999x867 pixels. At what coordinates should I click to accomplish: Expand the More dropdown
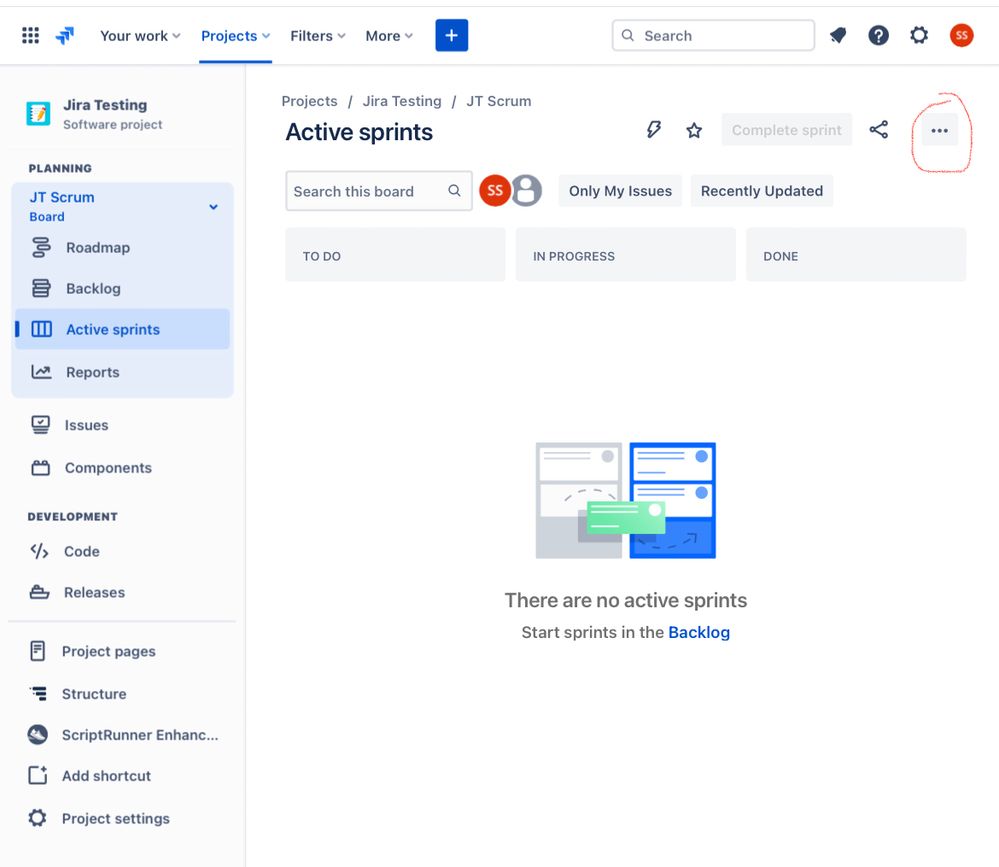[x=389, y=36]
